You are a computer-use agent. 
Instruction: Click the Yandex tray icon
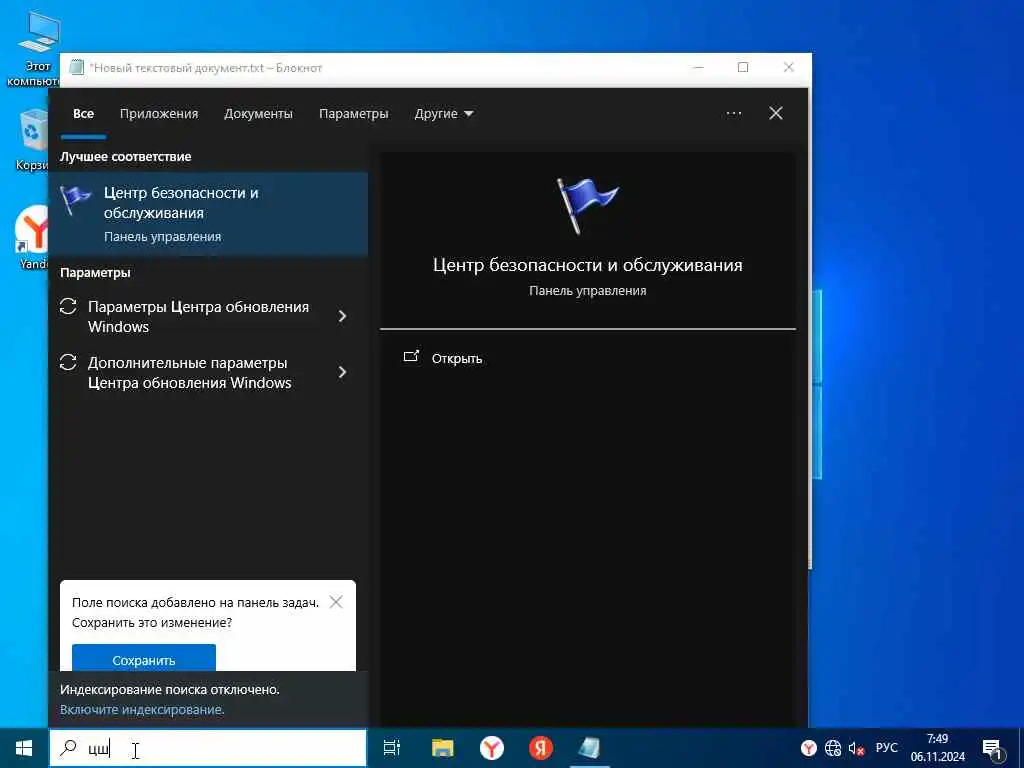(808, 748)
